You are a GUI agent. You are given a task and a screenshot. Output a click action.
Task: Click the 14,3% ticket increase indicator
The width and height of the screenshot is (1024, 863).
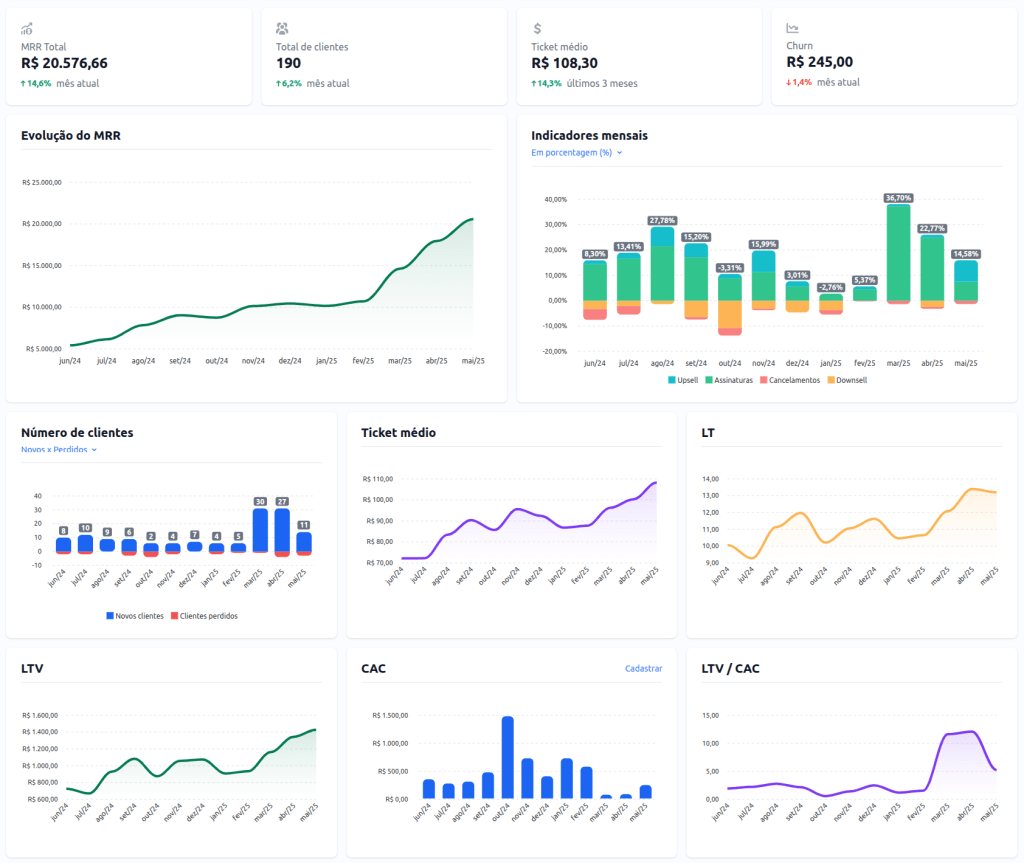[x=546, y=84]
